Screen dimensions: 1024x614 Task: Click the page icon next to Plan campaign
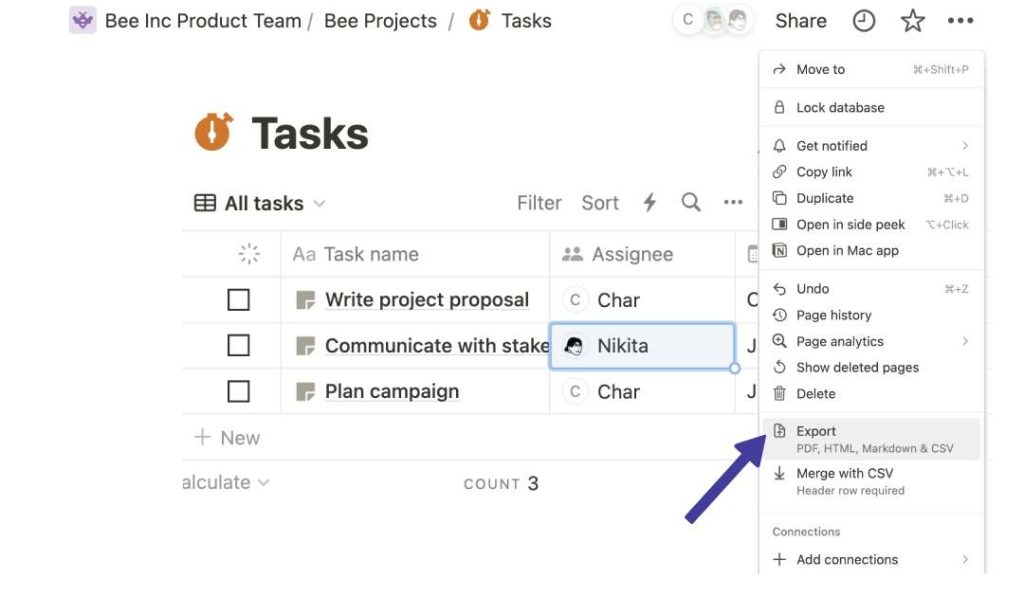tap(307, 391)
